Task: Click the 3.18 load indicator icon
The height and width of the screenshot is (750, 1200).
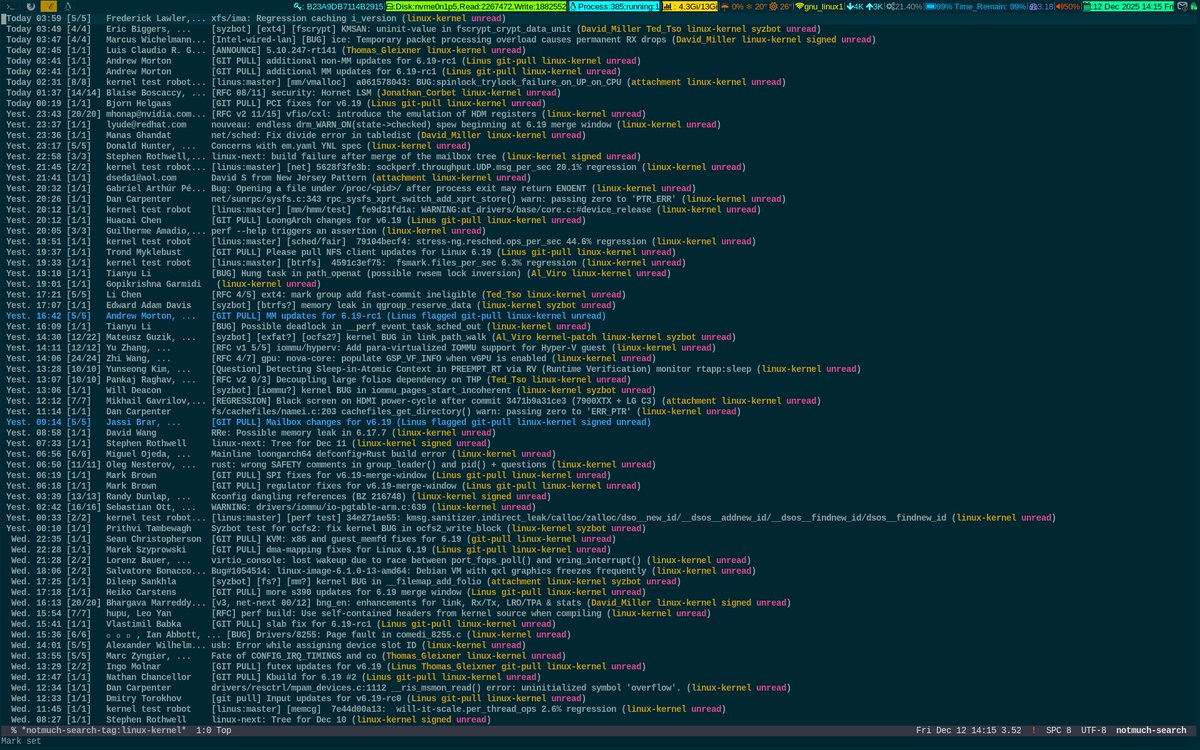Action: tap(1032, 6)
